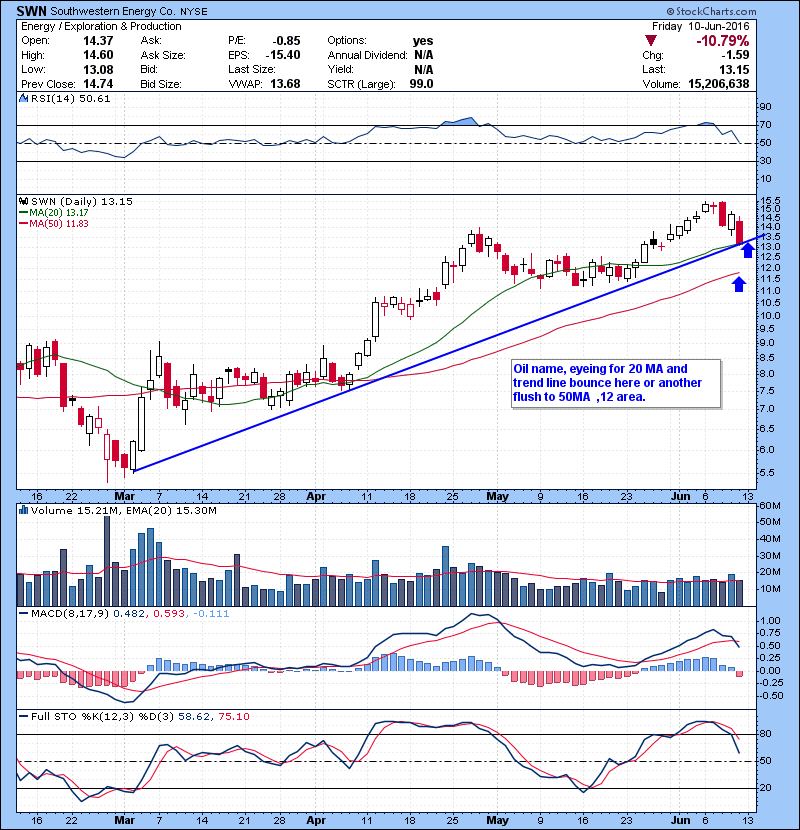Click the Friday 10-Jun-2016 date
The height and width of the screenshot is (830, 800).
pos(700,26)
